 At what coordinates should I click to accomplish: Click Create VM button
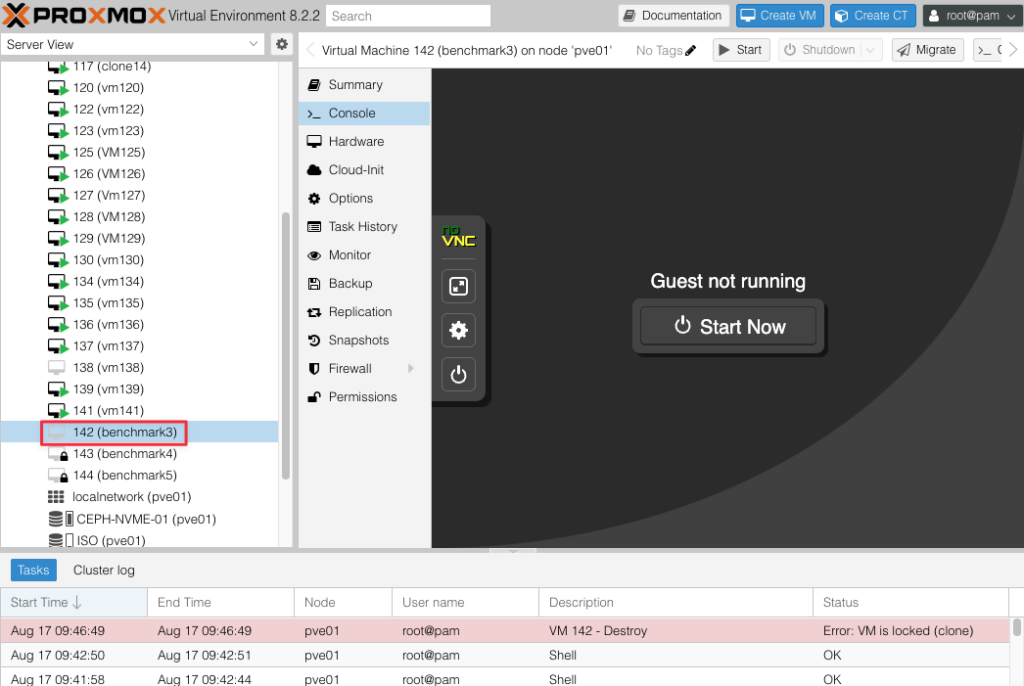pyautogui.click(x=780, y=16)
